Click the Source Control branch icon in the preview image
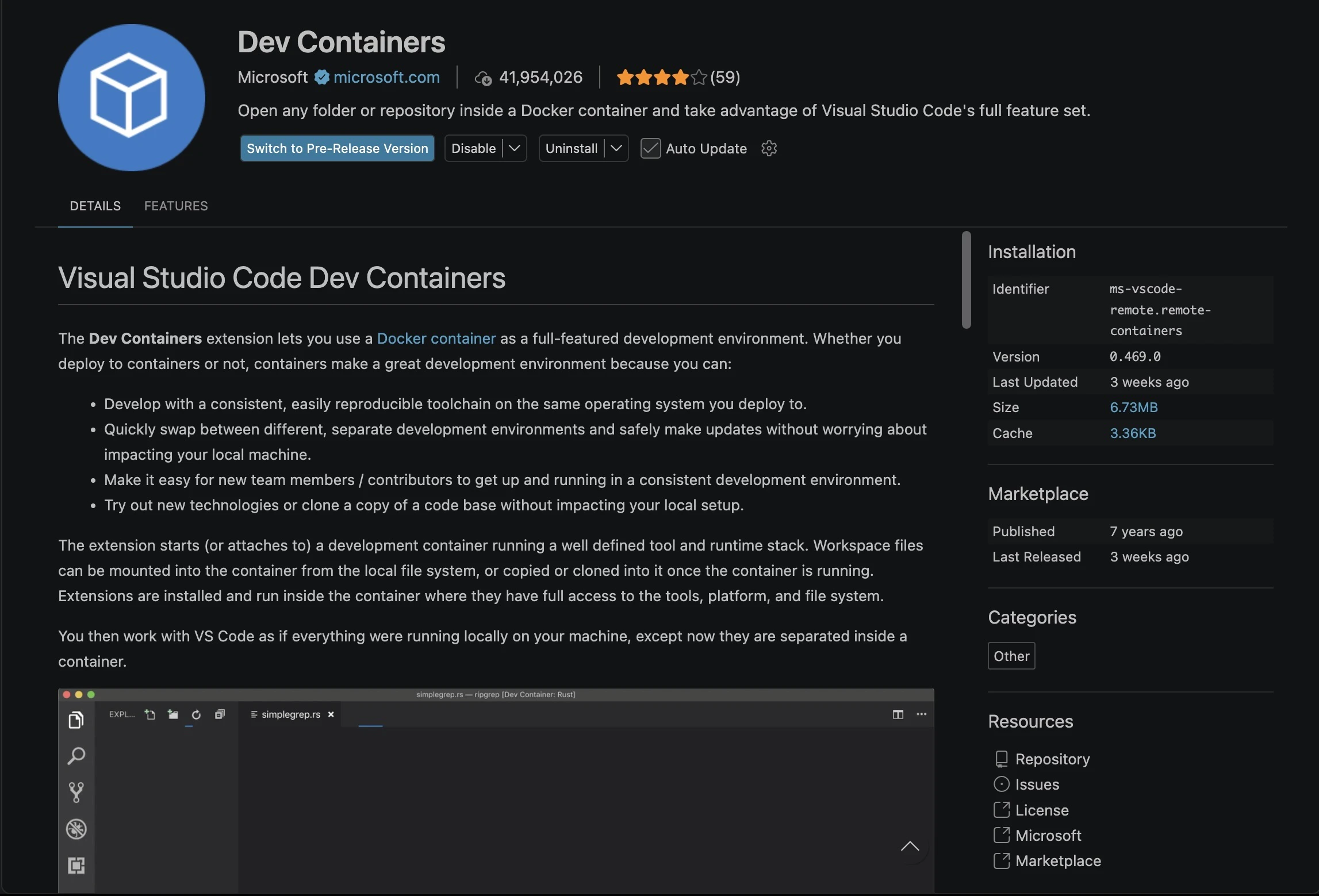This screenshot has width=1319, height=896. pos(76,793)
